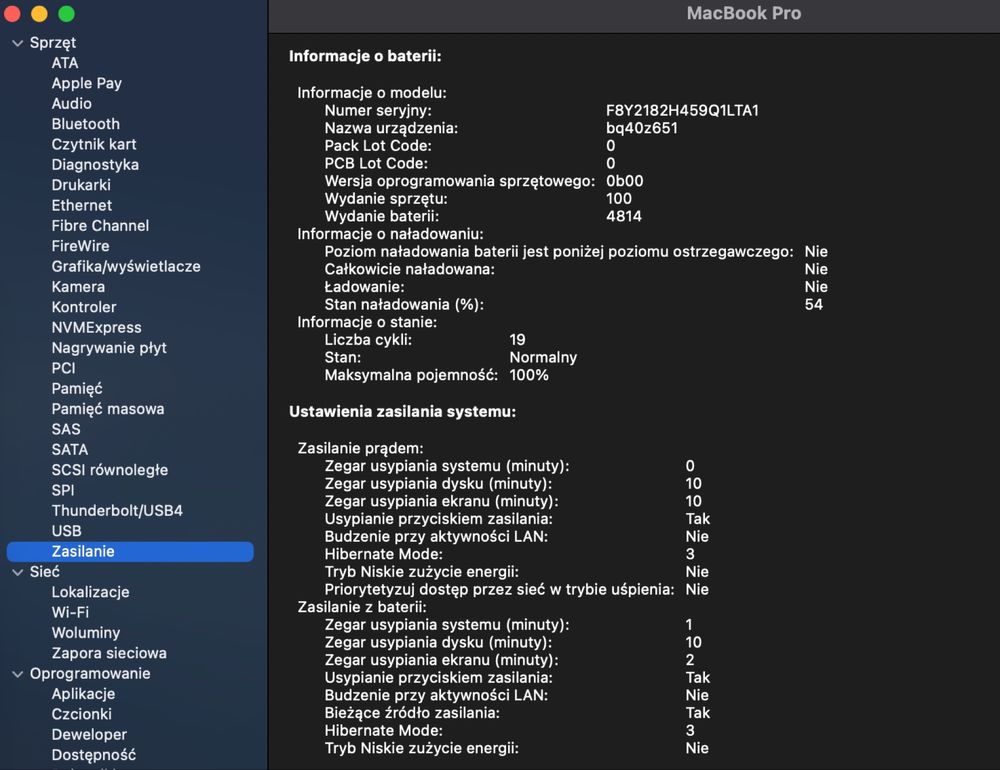Select Diagnostyka in the sidebar
The width and height of the screenshot is (1000, 770).
[x=95, y=165]
